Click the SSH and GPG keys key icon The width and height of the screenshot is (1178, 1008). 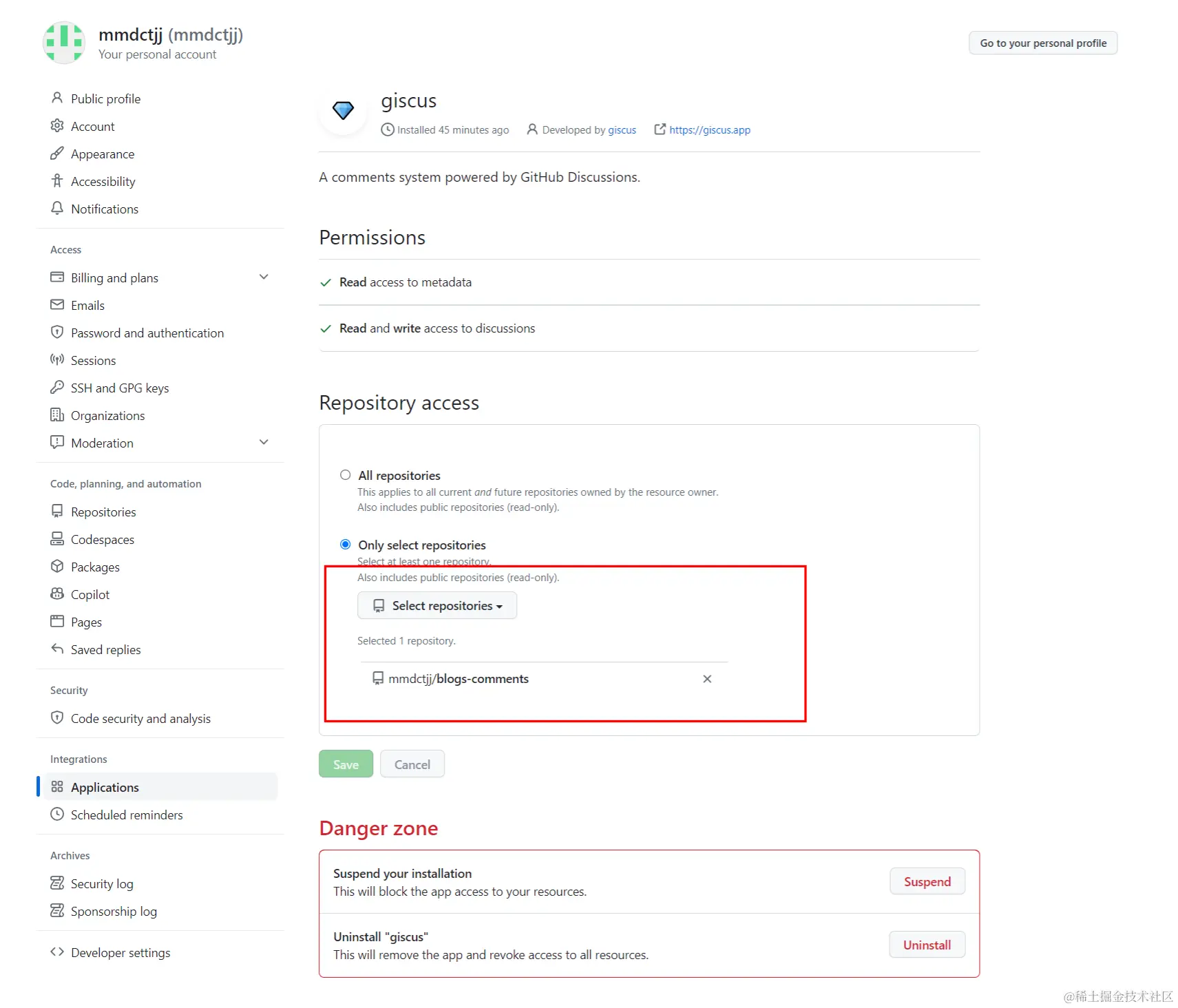click(x=57, y=388)
